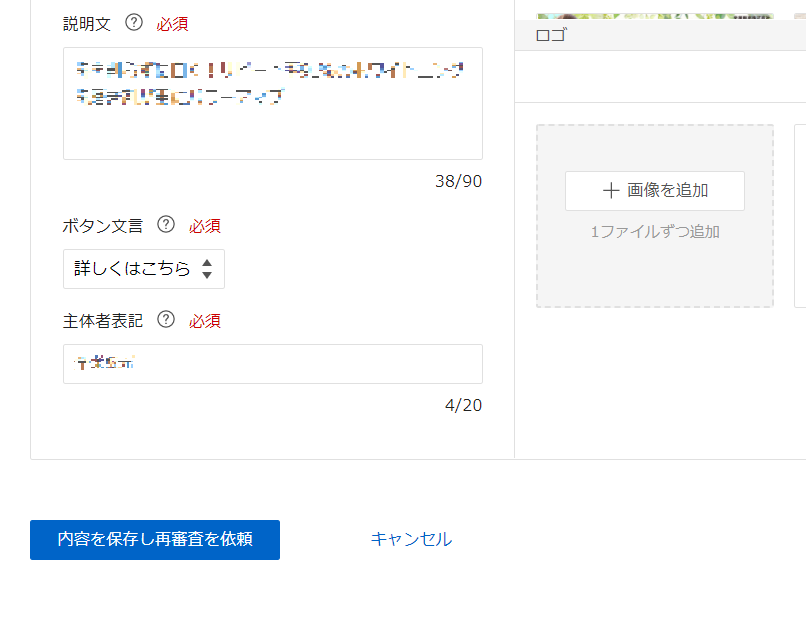Open the ボタン文言 dropdown 詳しくはこちら
The image size is (806, 643).
click(x=144, y=269)
